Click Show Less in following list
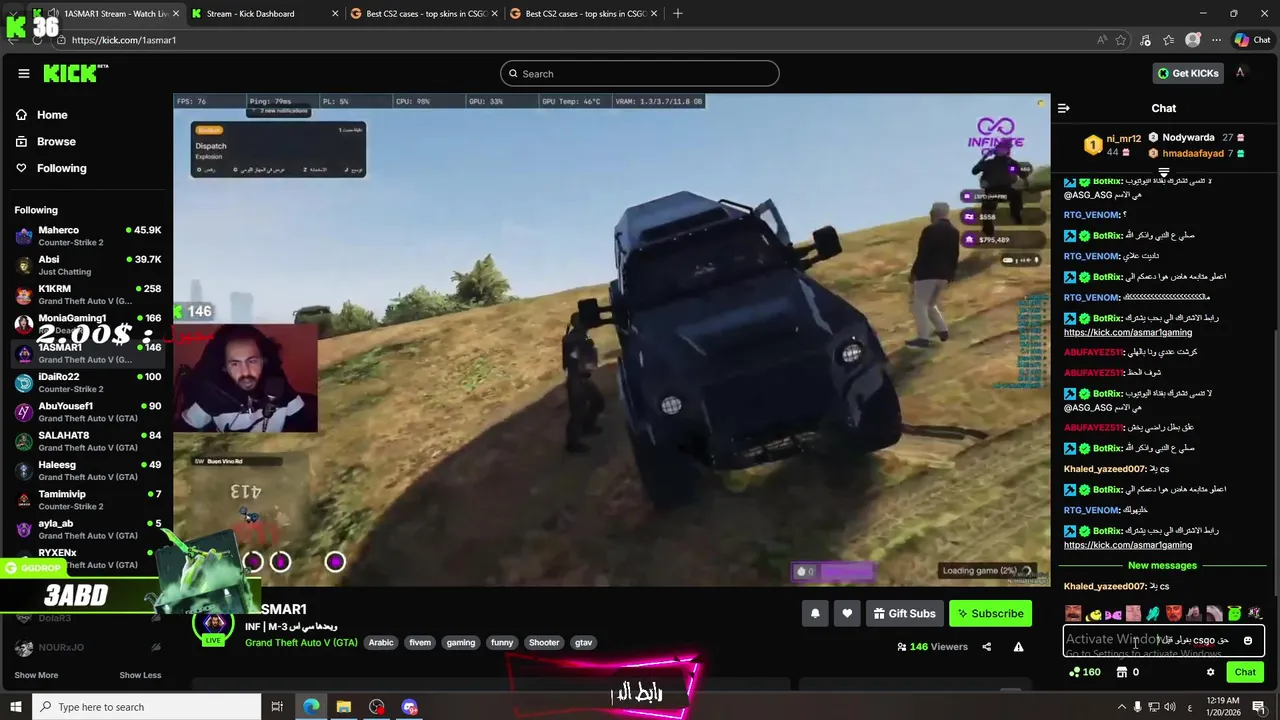This screenshot has height=720, width=1280. click(140, 675)
